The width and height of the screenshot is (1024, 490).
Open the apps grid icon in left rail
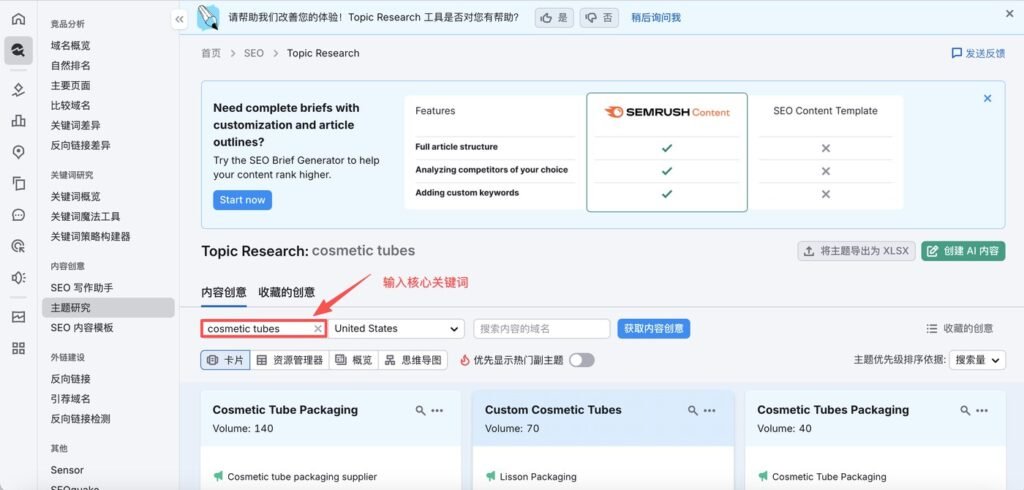18,348
